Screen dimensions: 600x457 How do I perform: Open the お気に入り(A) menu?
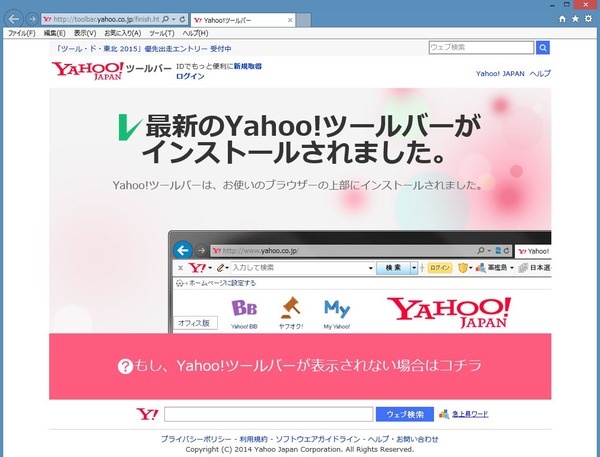122,33
